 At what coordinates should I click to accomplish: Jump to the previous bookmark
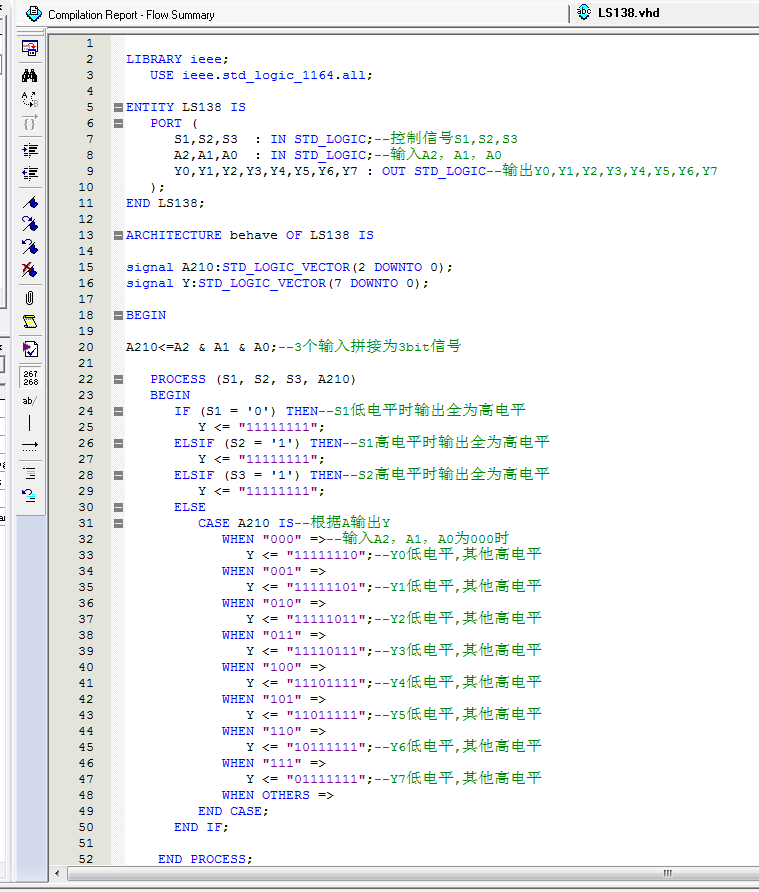coord(30,246)
